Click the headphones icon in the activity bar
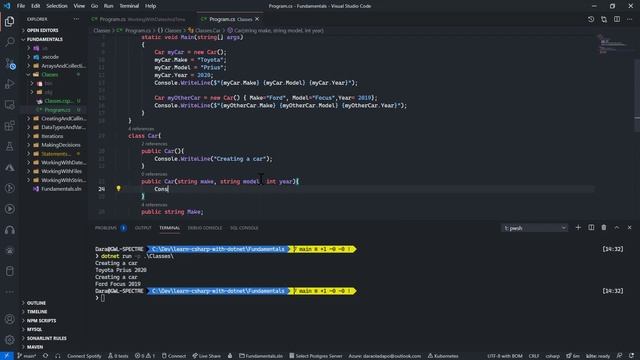Screen dimensions: 640x360 point(9,230)
